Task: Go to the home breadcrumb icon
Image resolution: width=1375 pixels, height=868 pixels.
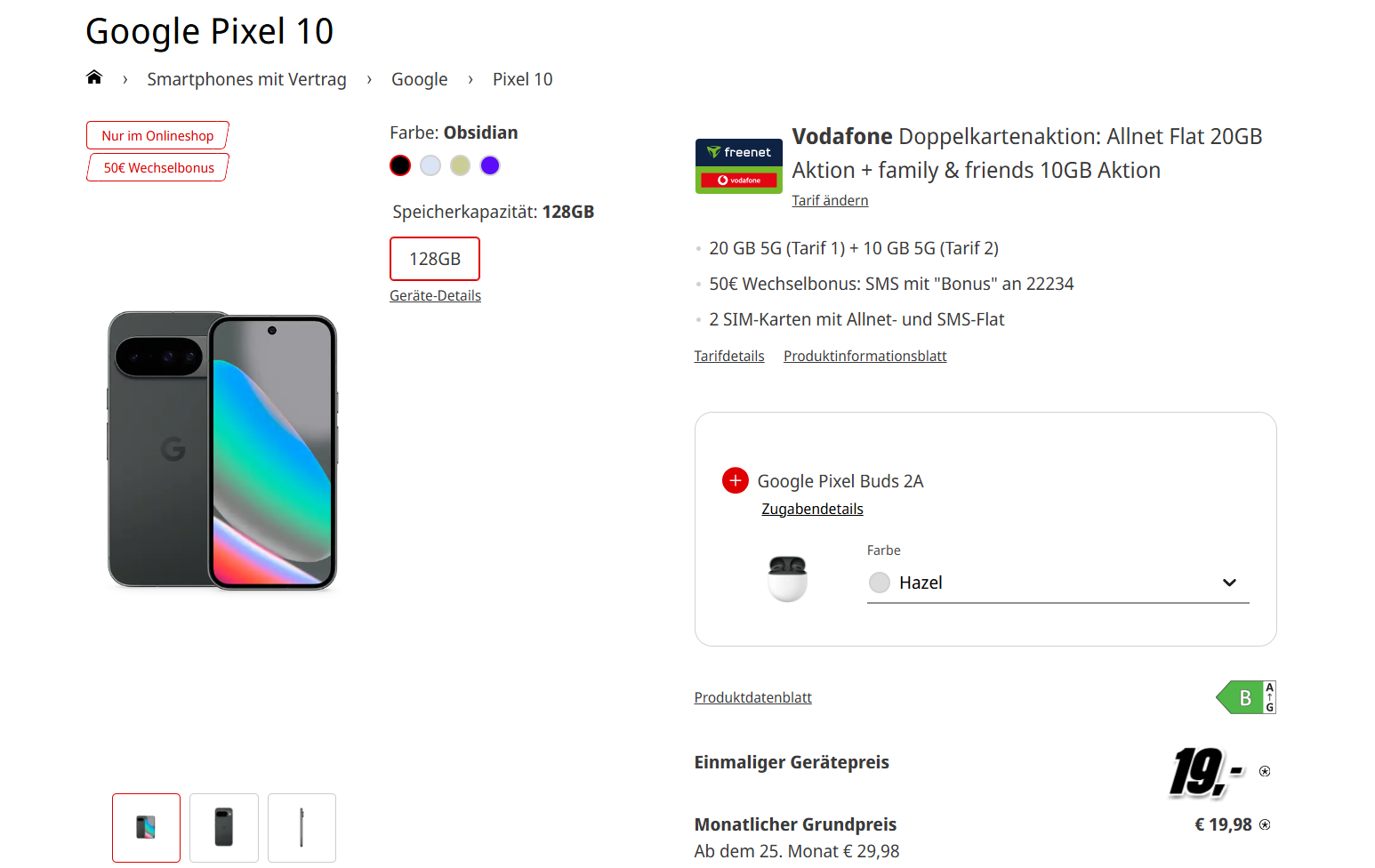Action: coord(94,77)
